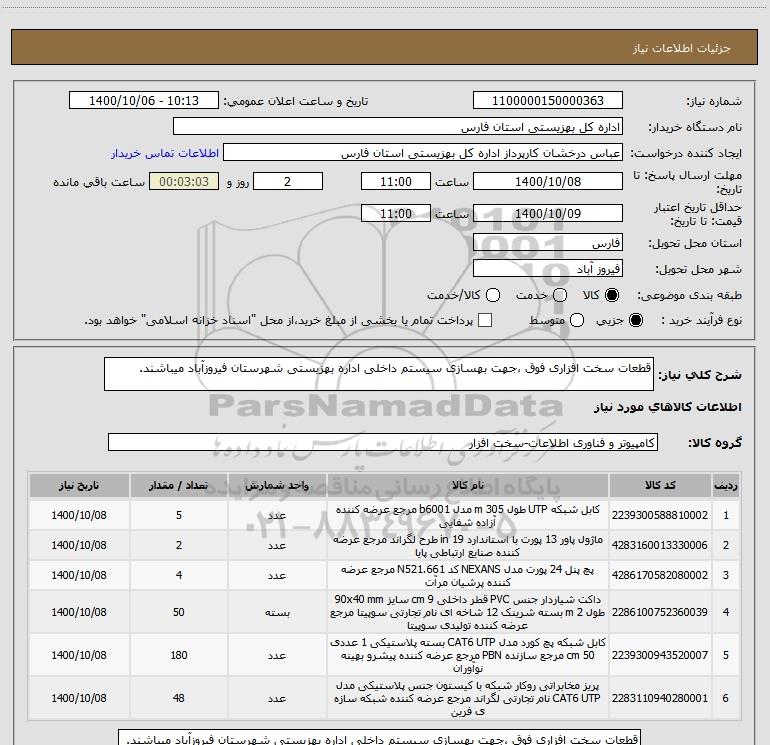The image size is (770, 745).
Task: Select the متوسط purchase type radio
Action: [x=577, y=320]
